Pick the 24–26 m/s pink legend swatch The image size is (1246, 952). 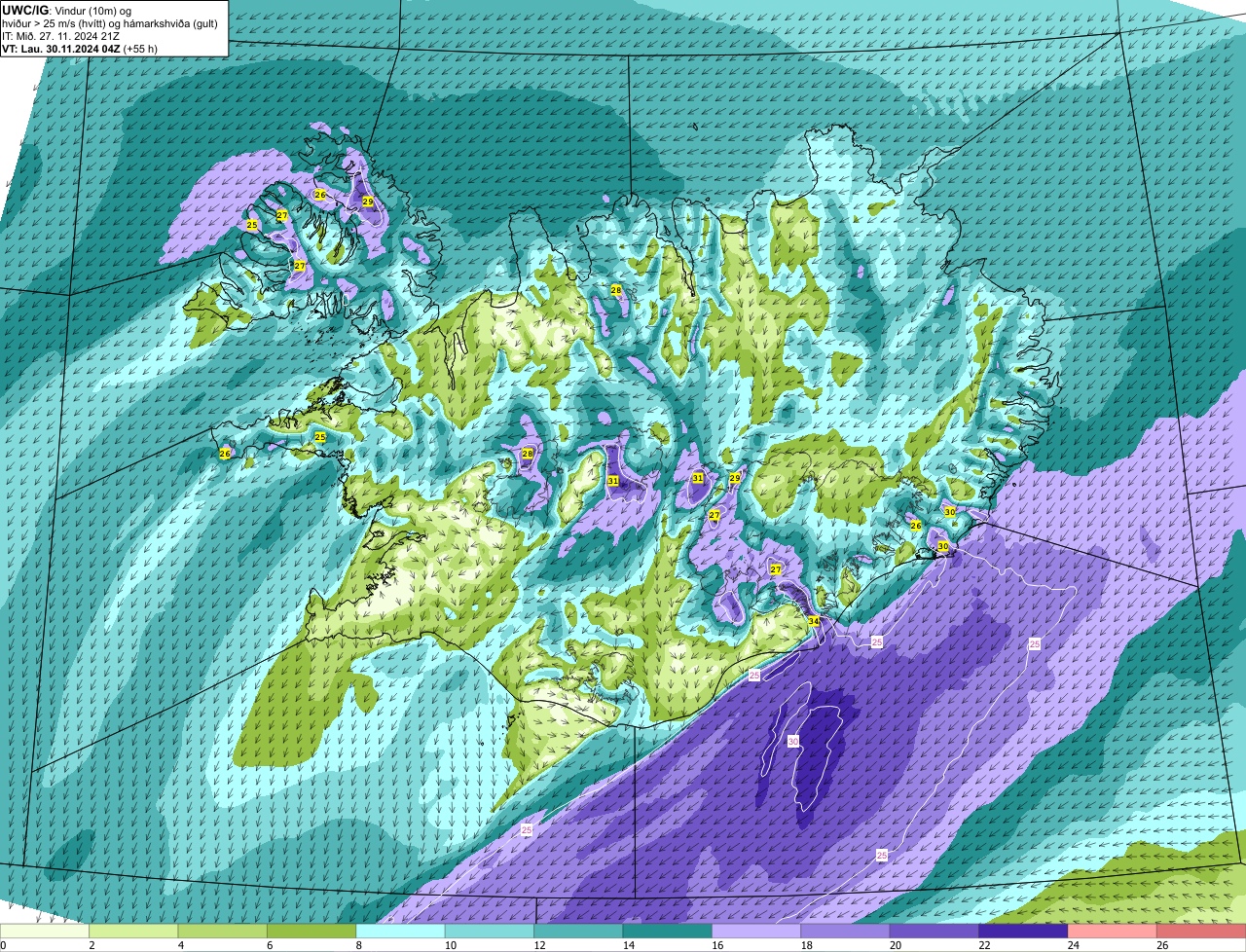pyautogui.click(x=1114, y=932)
